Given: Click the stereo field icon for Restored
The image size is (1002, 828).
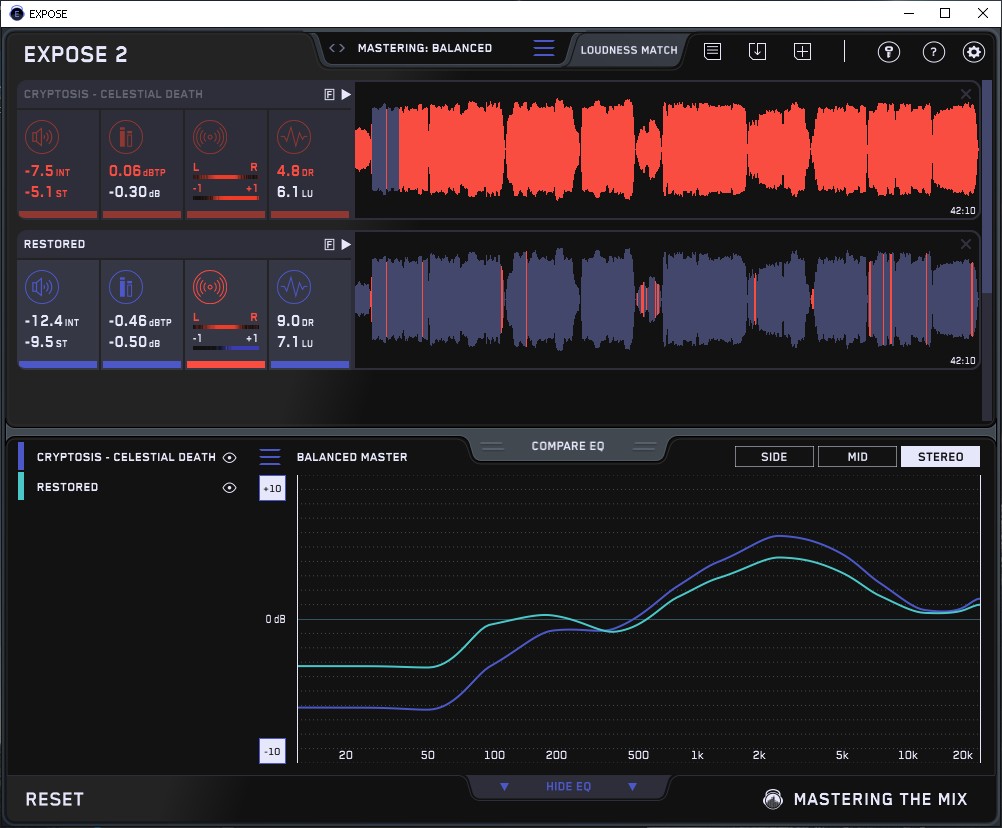Looking at the screenshot, I should tap(209, 288).
